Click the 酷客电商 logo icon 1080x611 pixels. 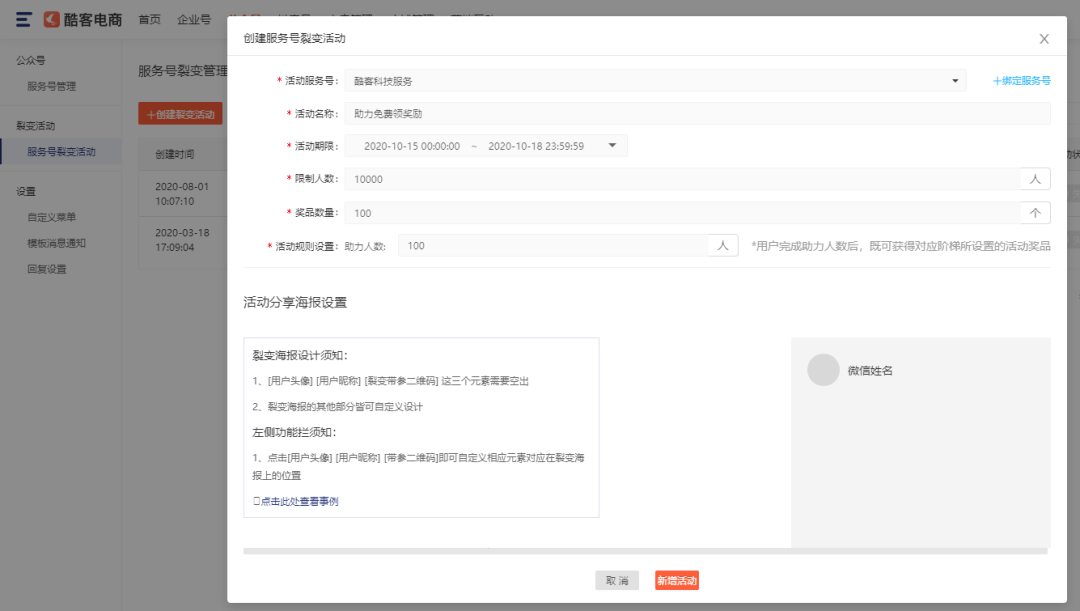coord(52,19)
